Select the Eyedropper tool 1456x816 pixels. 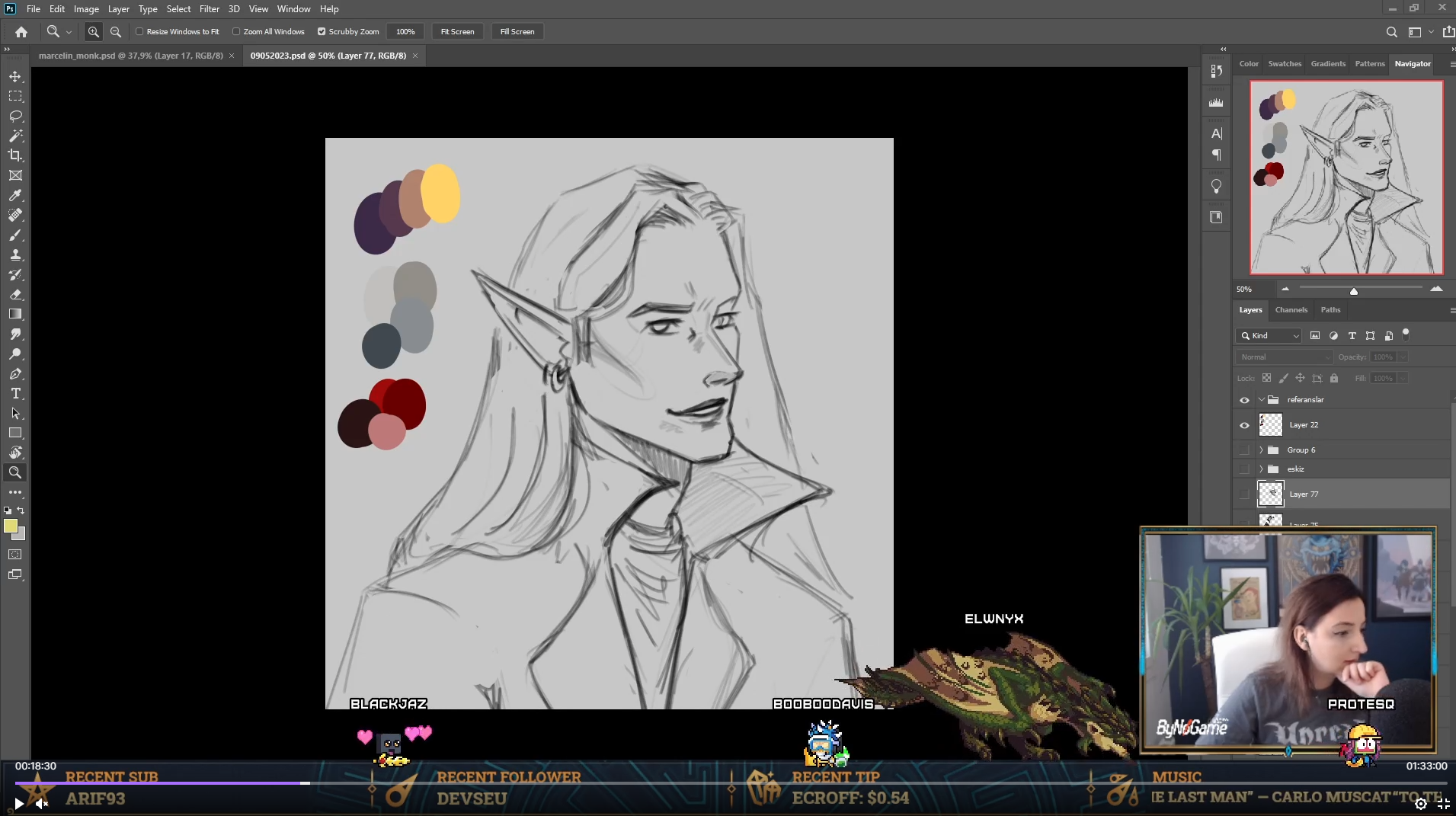coord(15,195)
